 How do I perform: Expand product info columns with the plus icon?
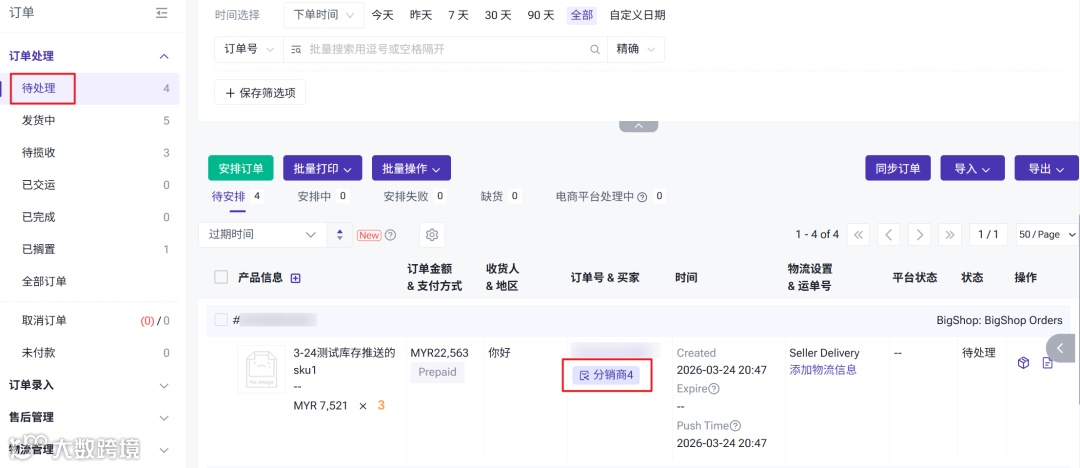click(x=296, y=278)
